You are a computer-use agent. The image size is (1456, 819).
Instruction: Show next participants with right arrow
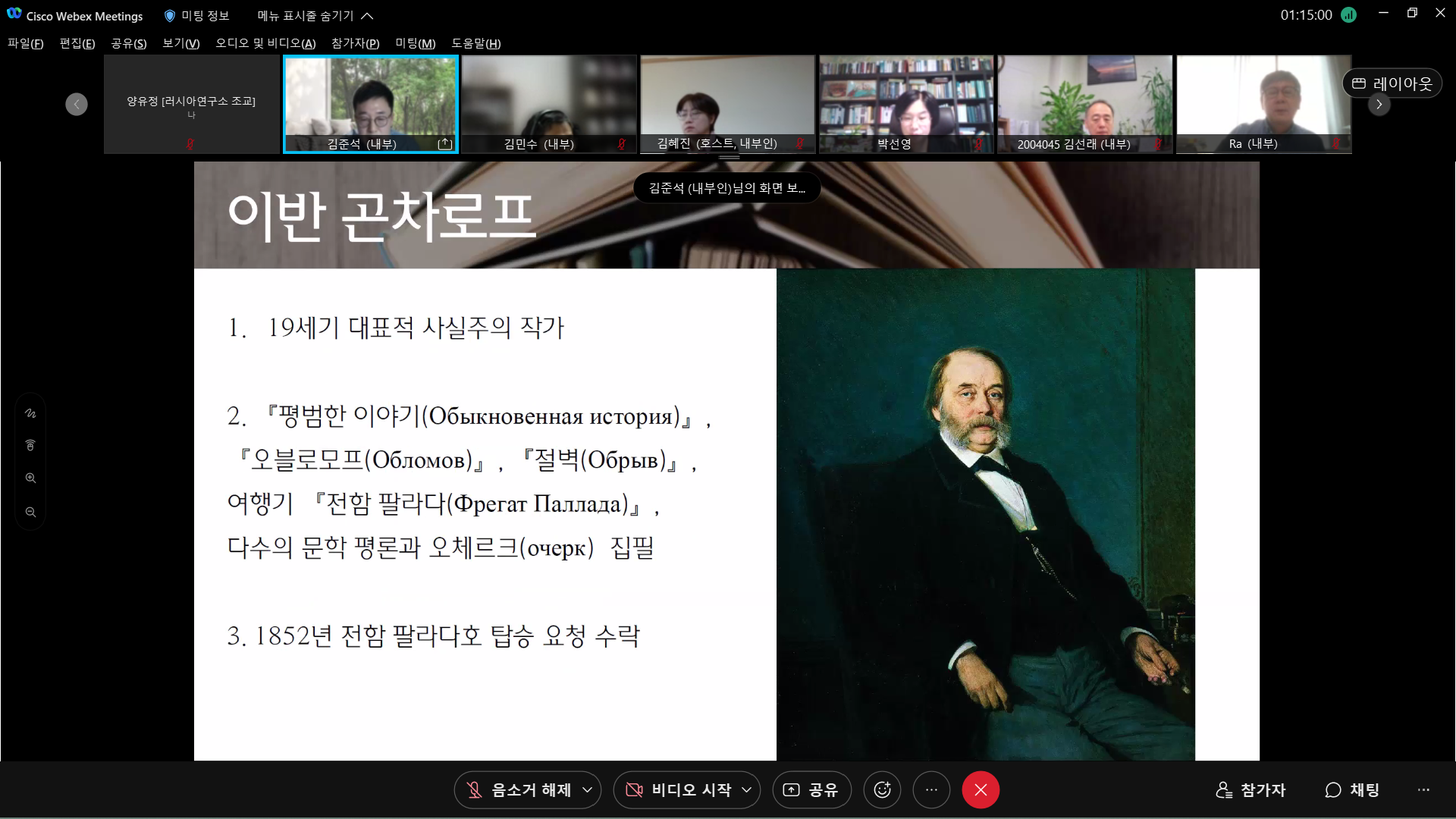(1379, 104)
